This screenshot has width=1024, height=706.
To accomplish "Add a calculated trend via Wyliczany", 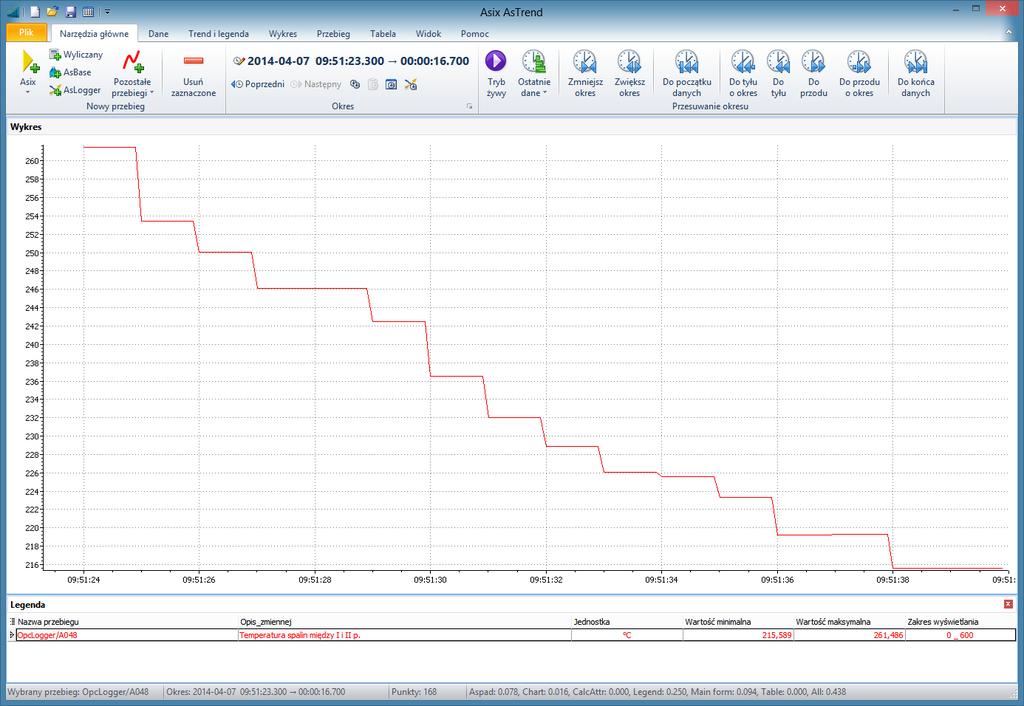I will tap(76, 54).
